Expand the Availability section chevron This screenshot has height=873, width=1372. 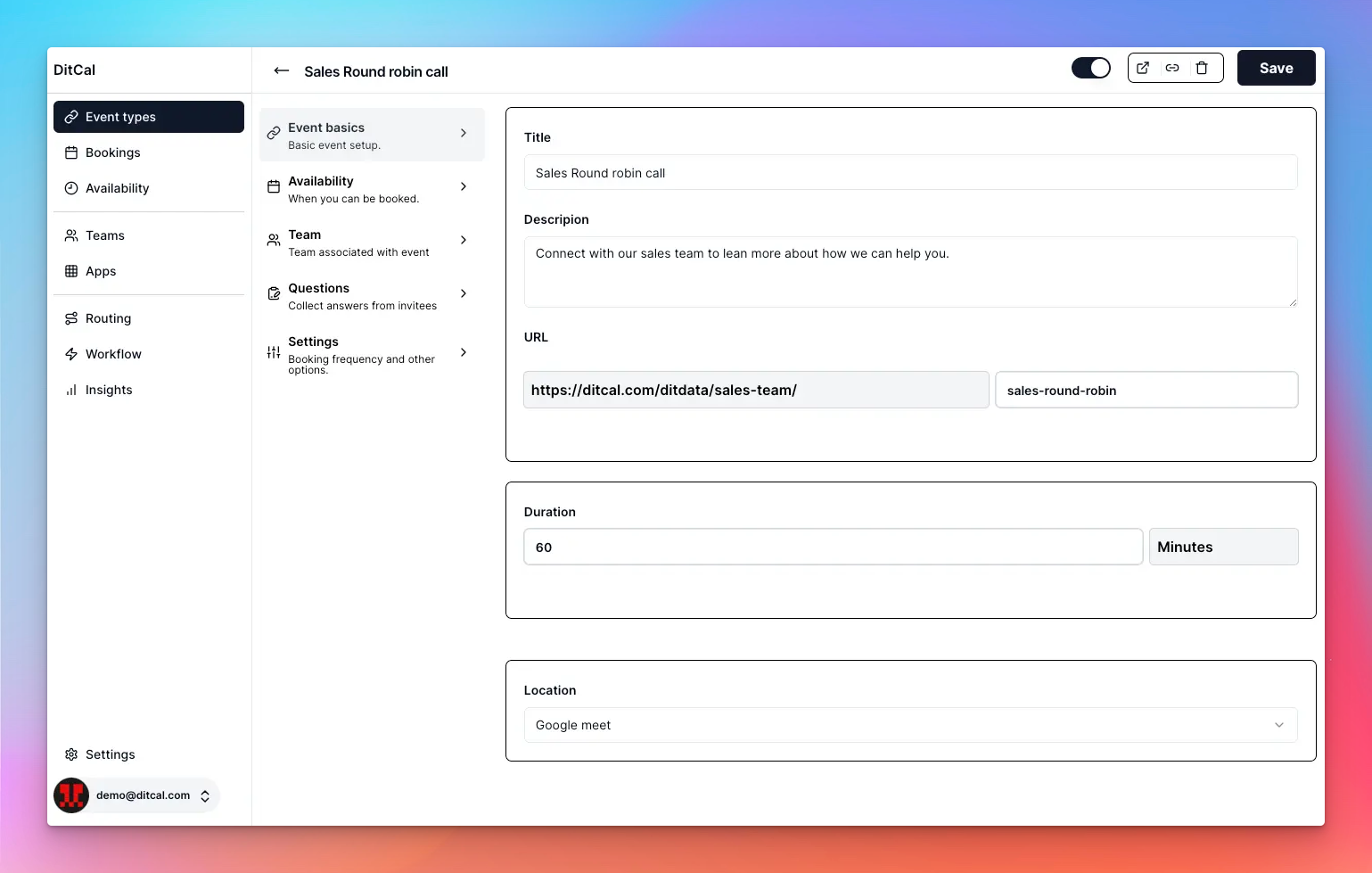click(x=463, y=186)
